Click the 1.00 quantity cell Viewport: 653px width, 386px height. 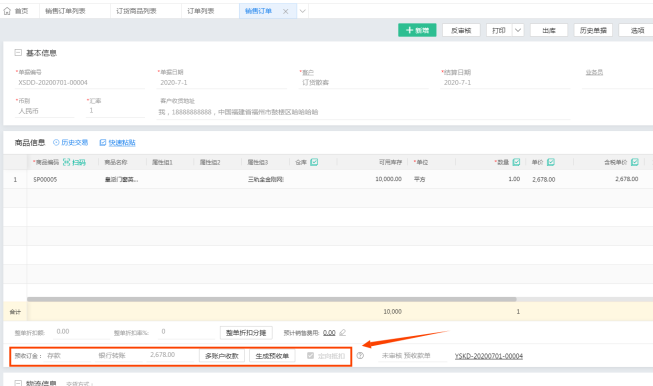click(514, 179)
